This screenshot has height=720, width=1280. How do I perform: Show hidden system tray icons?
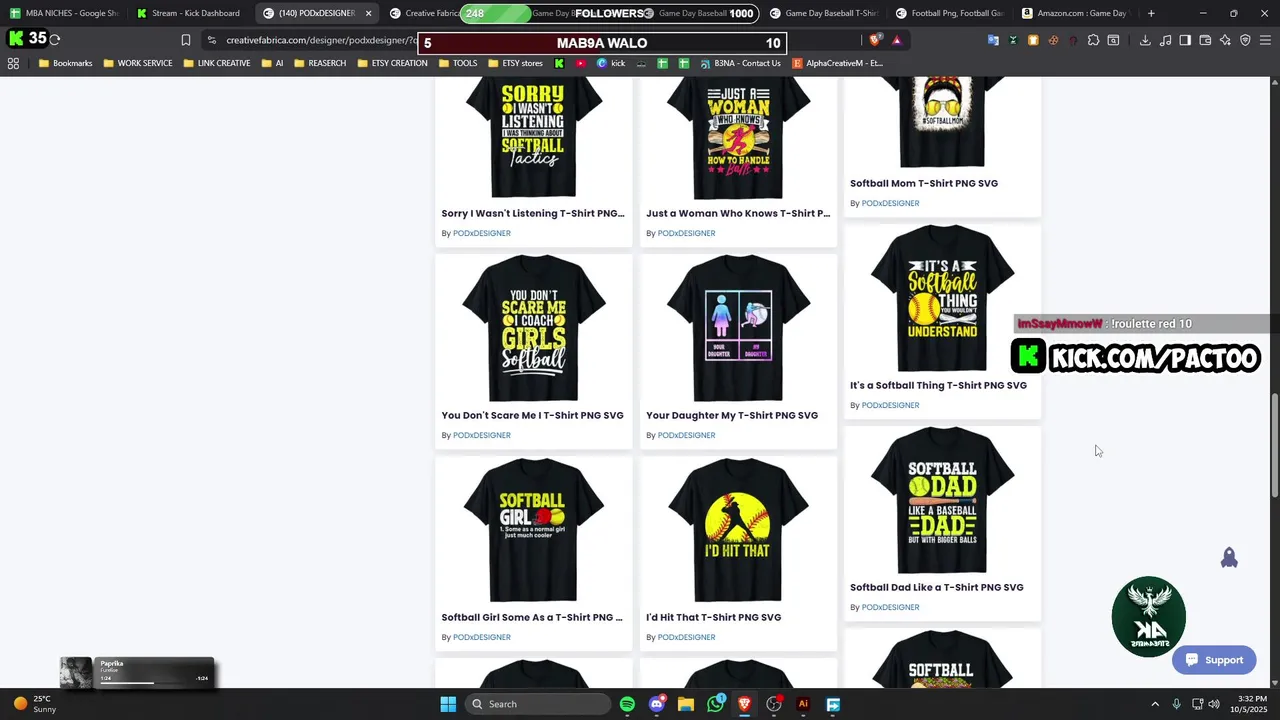1155,704
